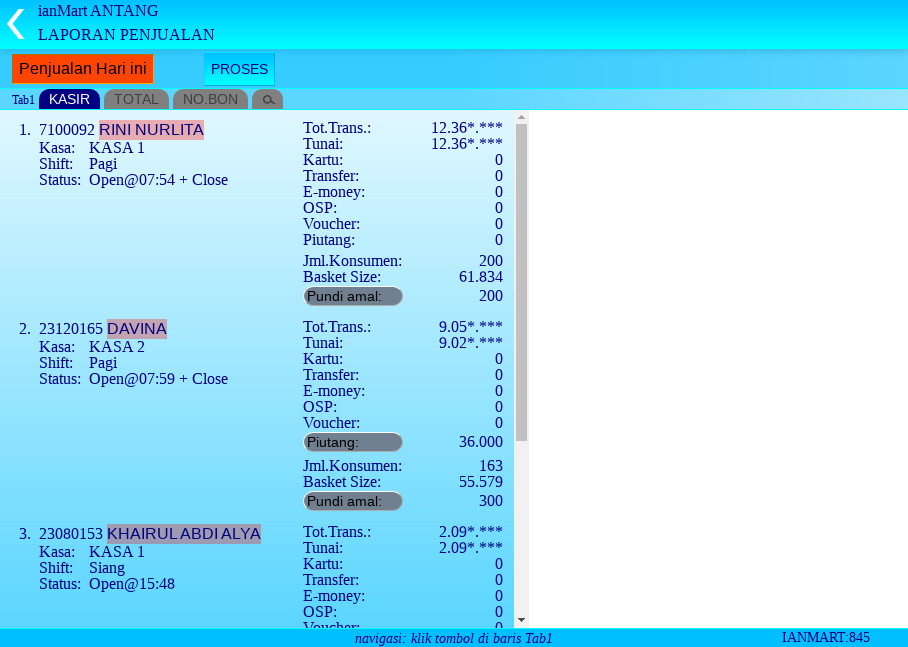Select cashier name KHAIRUL ABDI ALYA
Viewport: 908px width, 647px height.
click(184, 534)
